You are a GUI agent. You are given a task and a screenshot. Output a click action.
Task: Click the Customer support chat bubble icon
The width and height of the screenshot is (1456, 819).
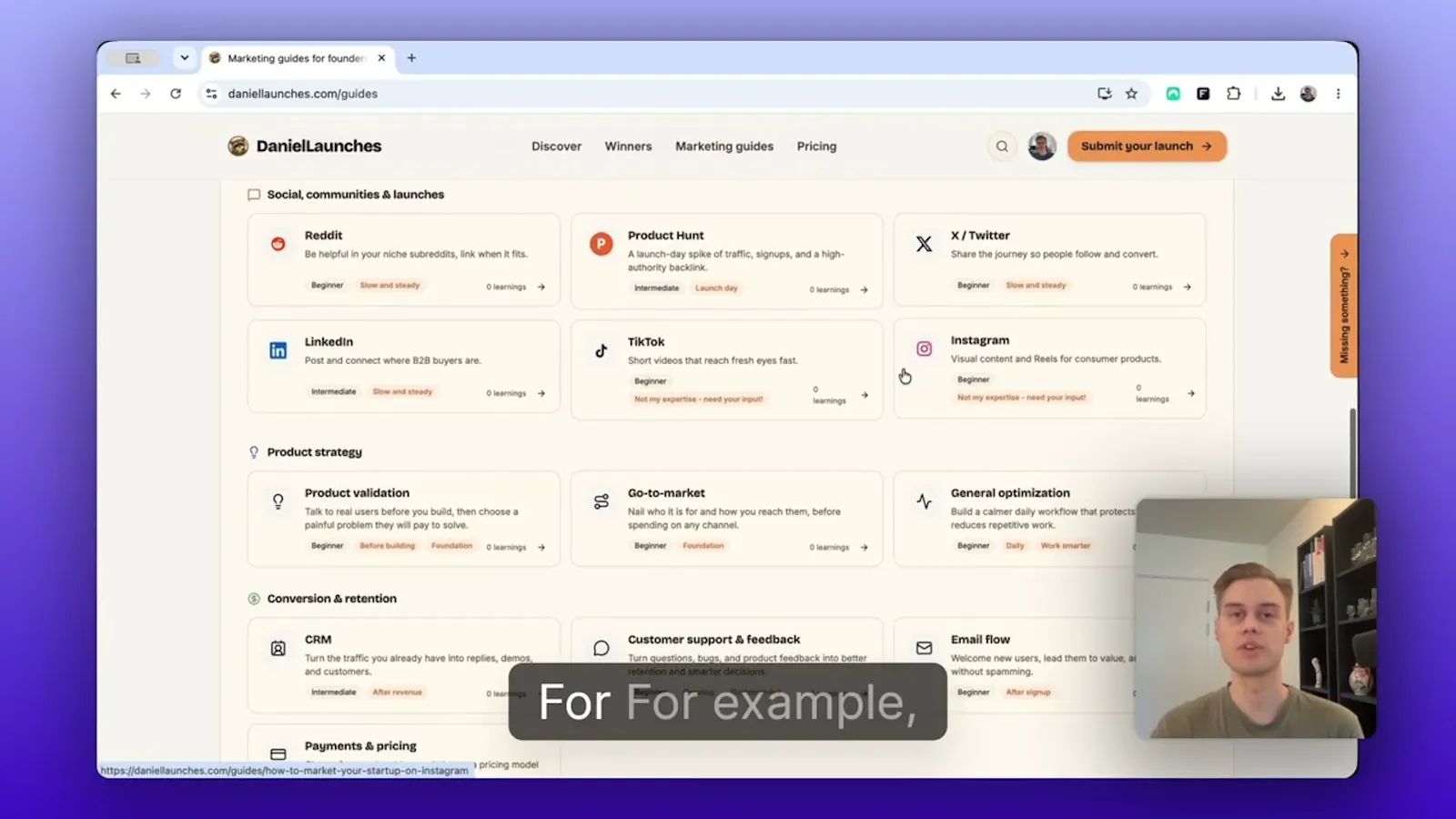point(601,648)
